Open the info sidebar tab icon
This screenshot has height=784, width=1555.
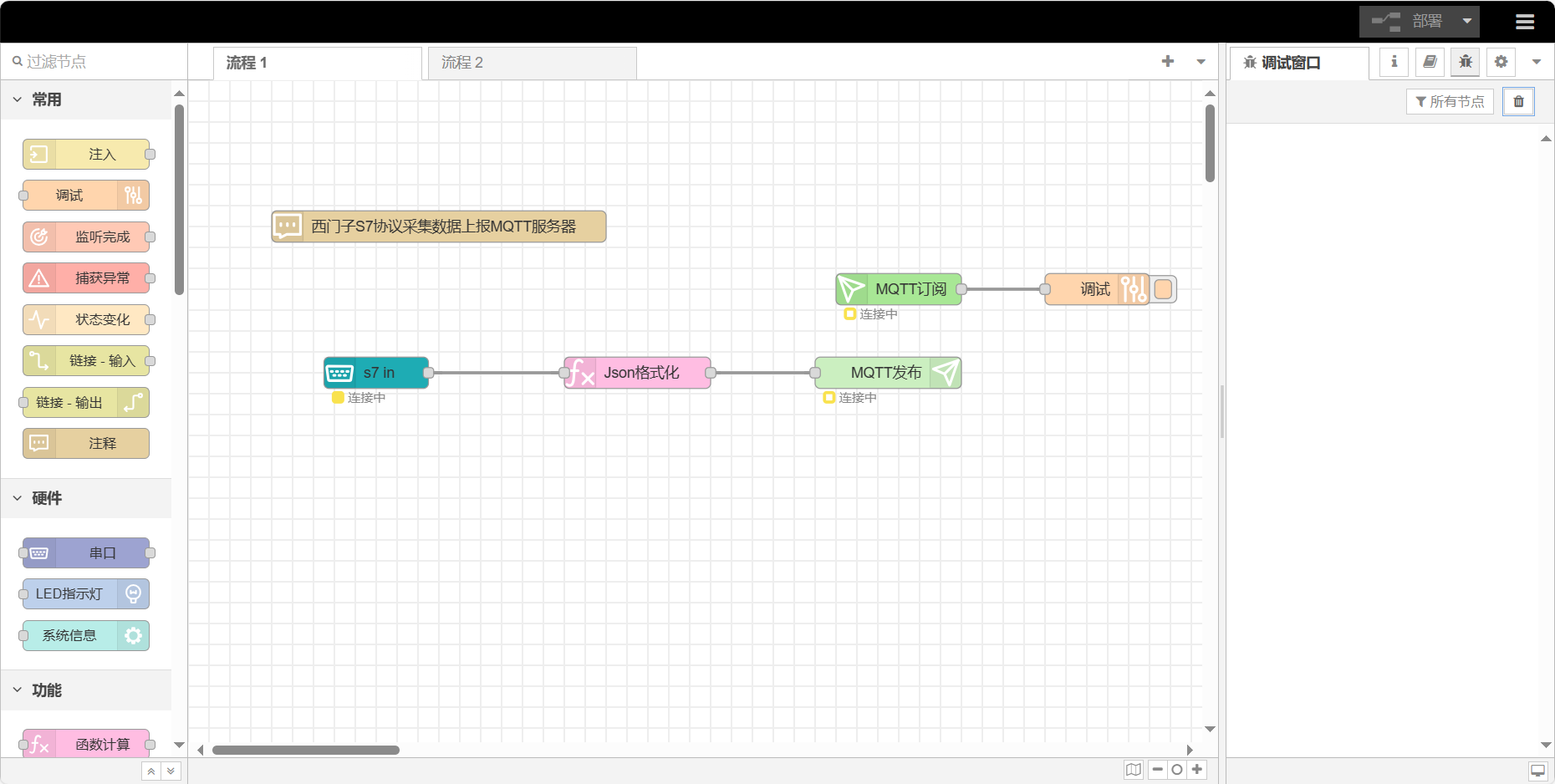coord(1394,62)
